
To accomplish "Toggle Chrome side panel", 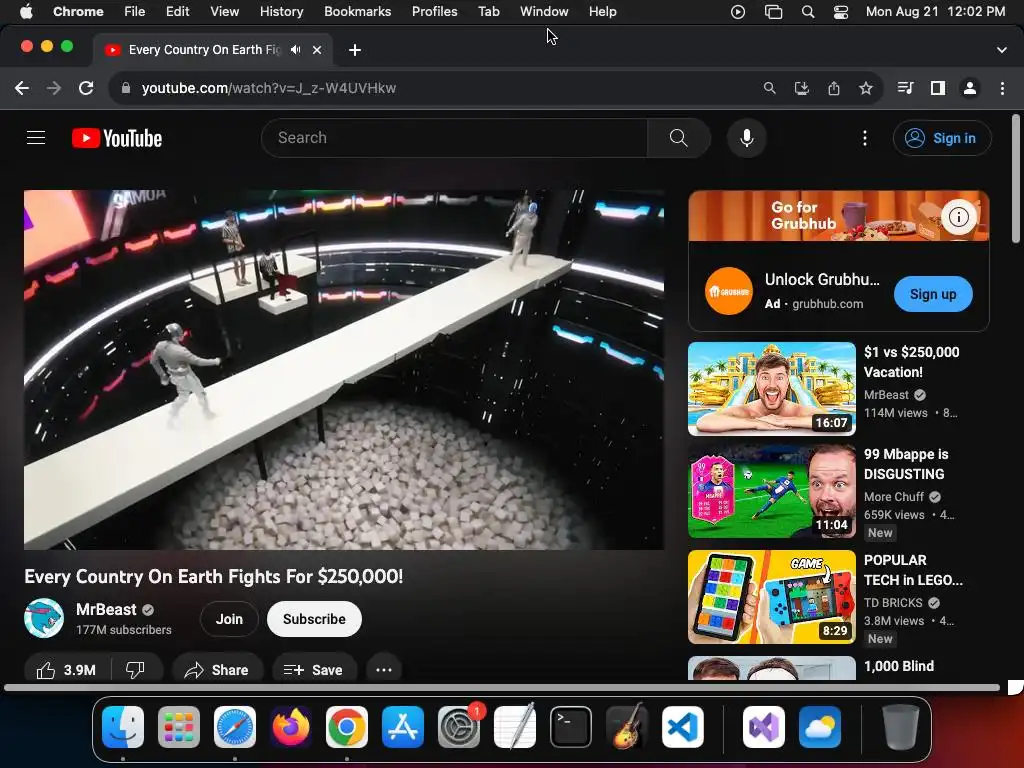I will [x=938, y=88].
